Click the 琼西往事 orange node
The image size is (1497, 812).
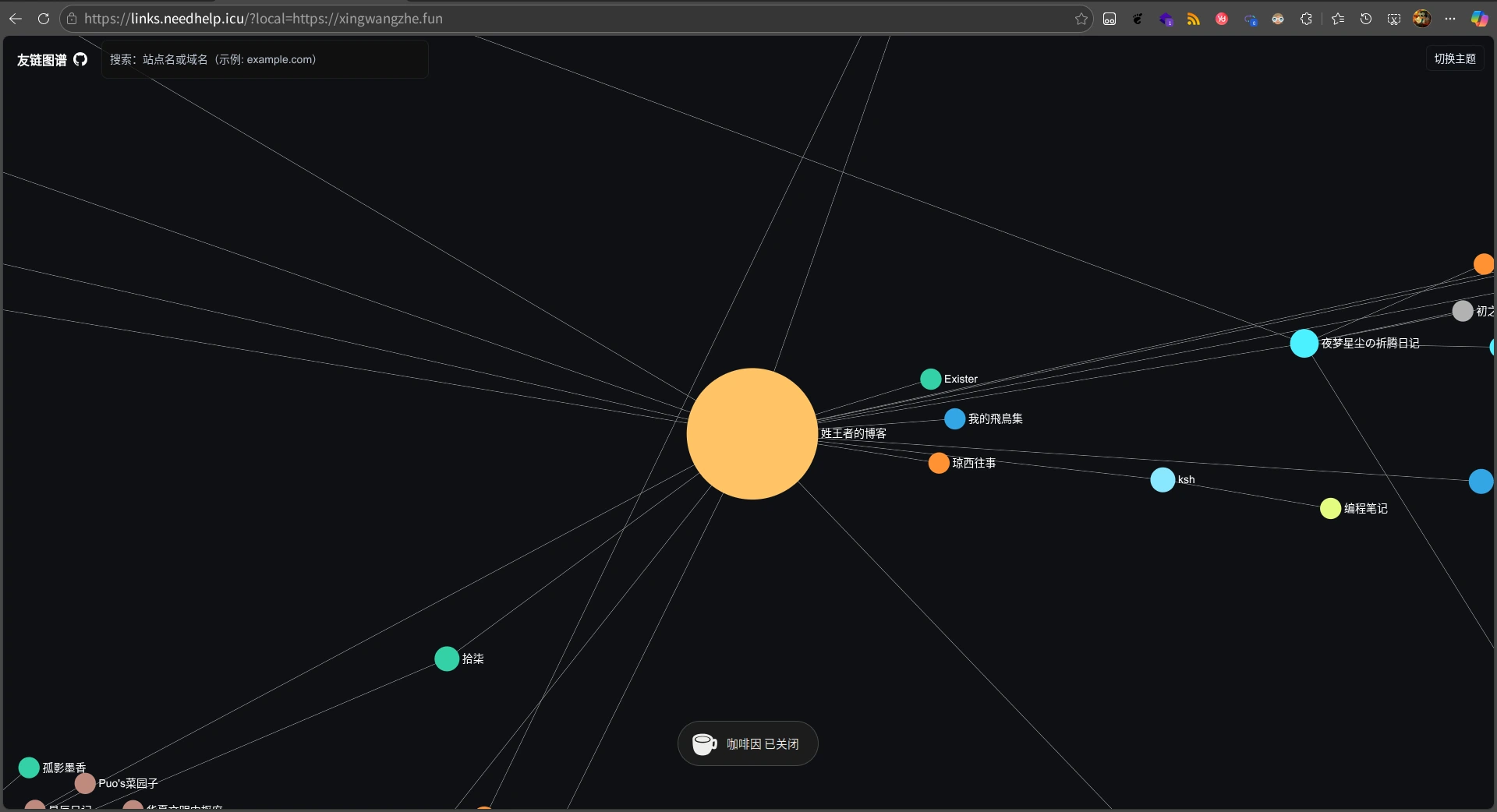(939, 463)
